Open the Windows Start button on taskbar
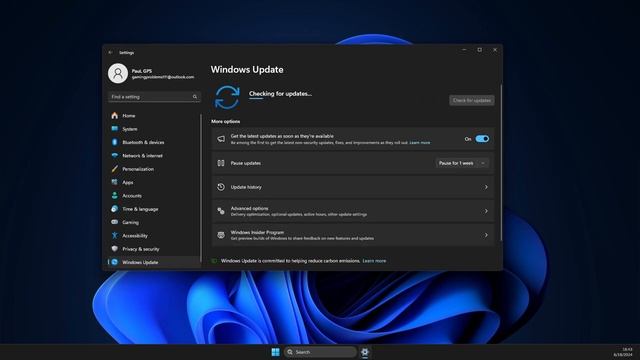This screenshot has height=360, width=640. pos(276,352)
